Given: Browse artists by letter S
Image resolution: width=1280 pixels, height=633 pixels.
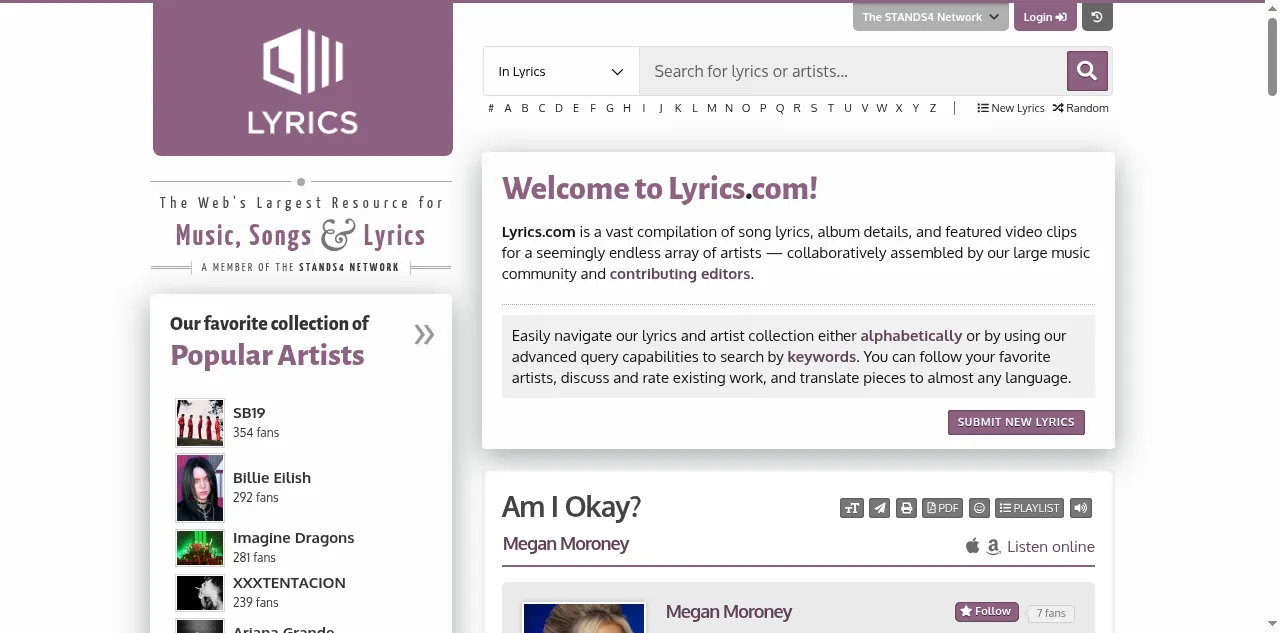Looking at the screenshot, I should click(x=814, y=108).
